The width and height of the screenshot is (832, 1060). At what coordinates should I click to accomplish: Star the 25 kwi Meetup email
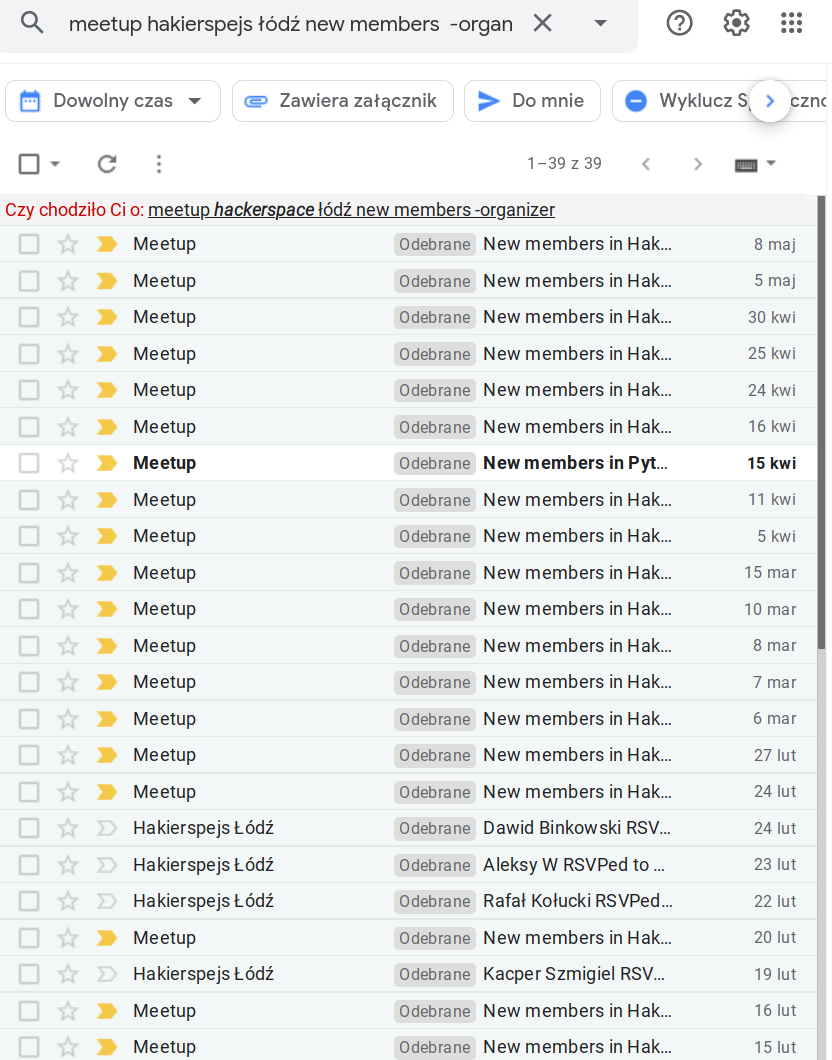point(68,353)
